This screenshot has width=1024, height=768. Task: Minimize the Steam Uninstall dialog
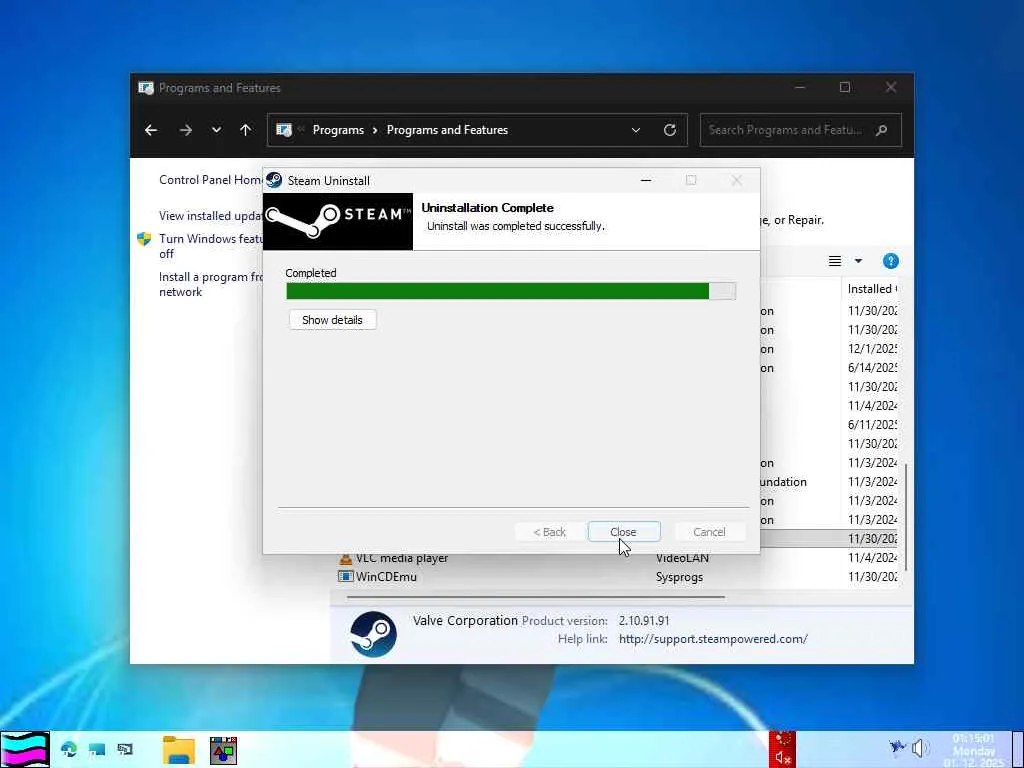(x=646, y=180)
